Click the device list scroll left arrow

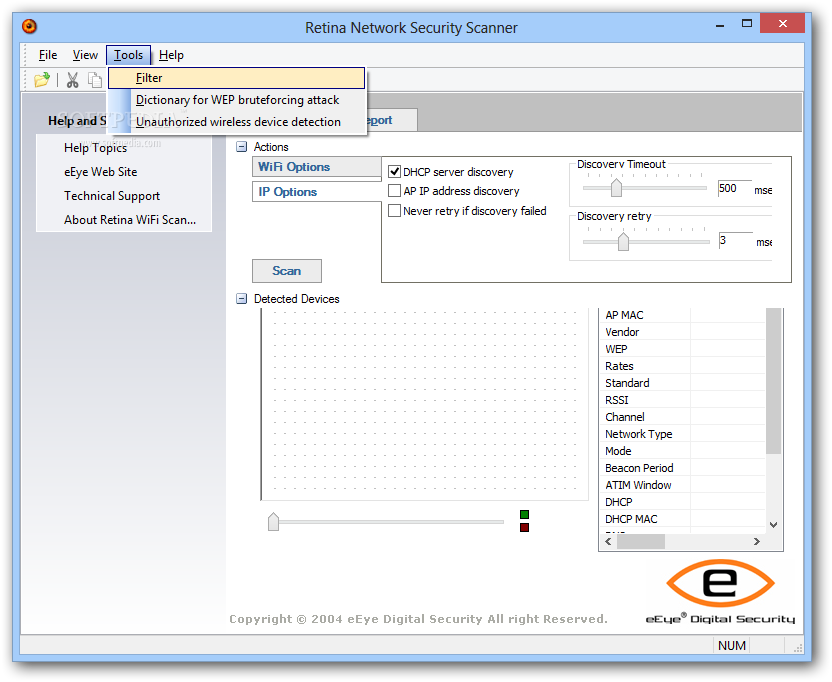tap(608, 541)
